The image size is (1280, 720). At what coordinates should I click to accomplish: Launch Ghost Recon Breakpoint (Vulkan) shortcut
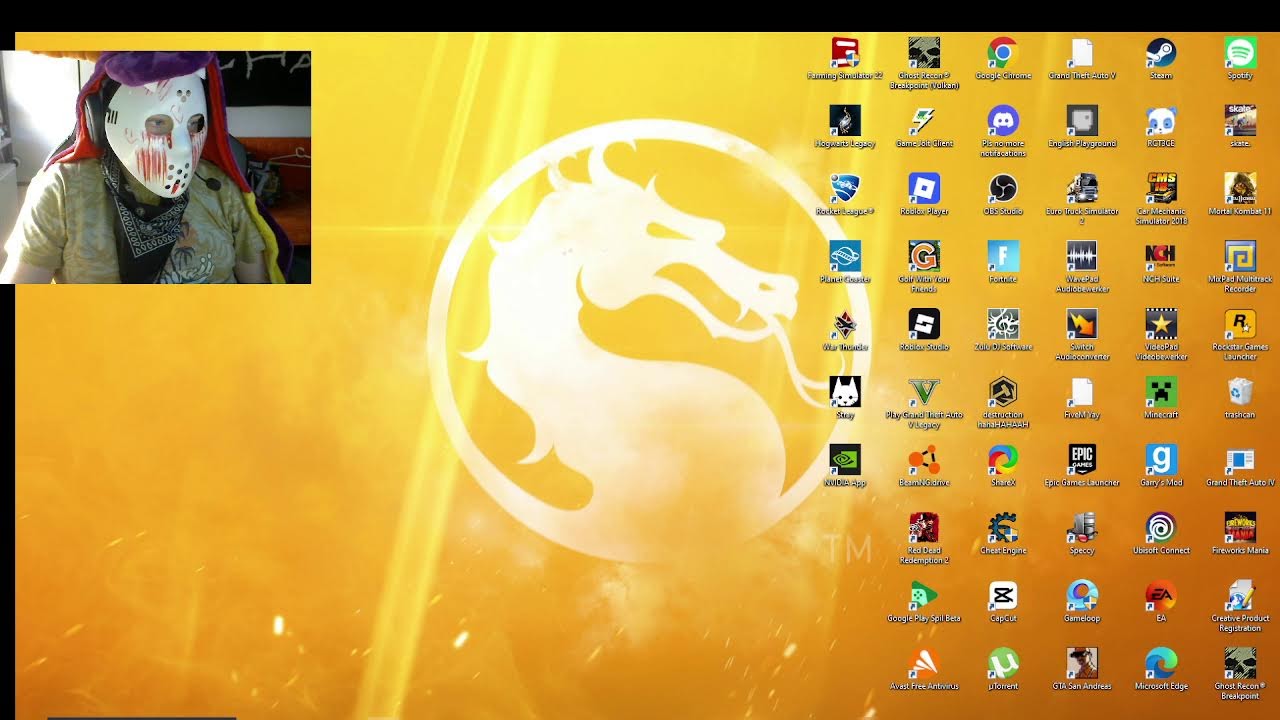pos(924,52)
